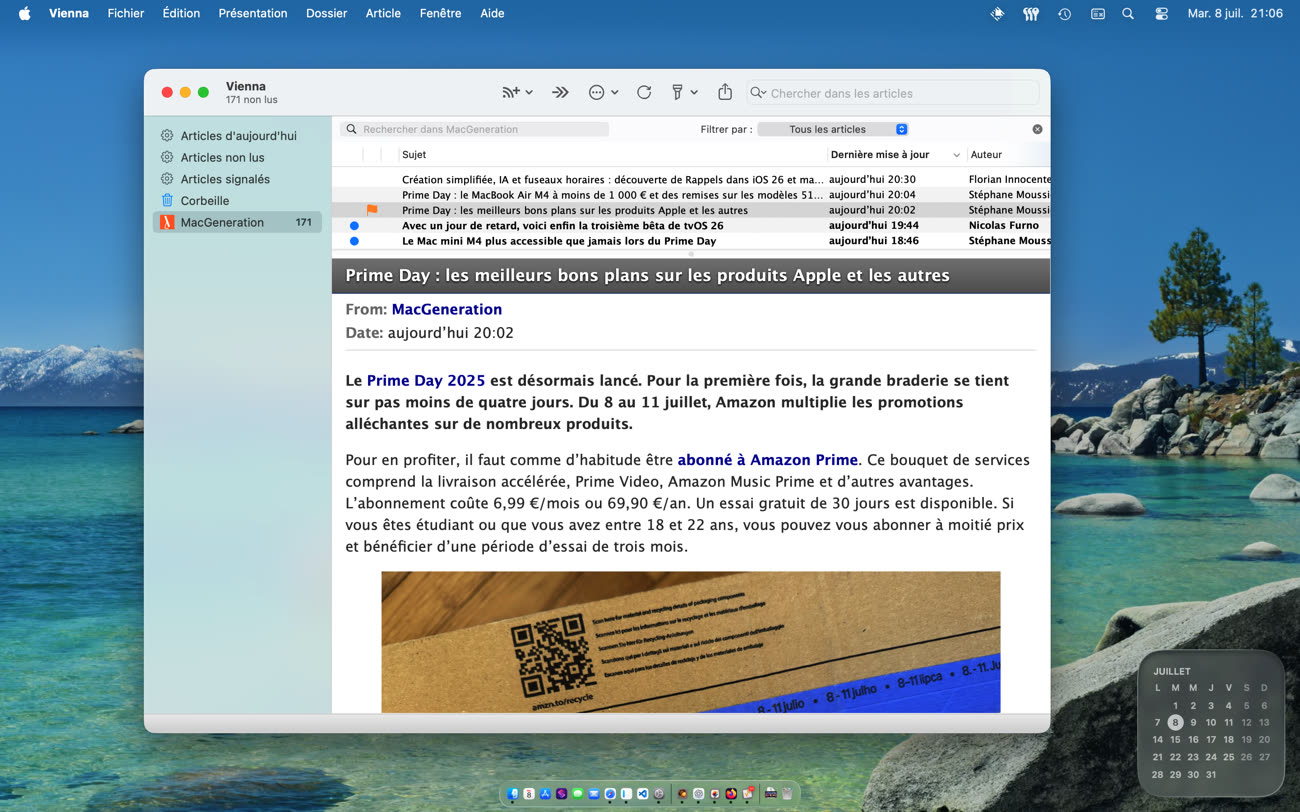Open 'Tous les articles' filter popup
Screen dimensions: 1300x812
pyautogui.click(x=833, y=129)
